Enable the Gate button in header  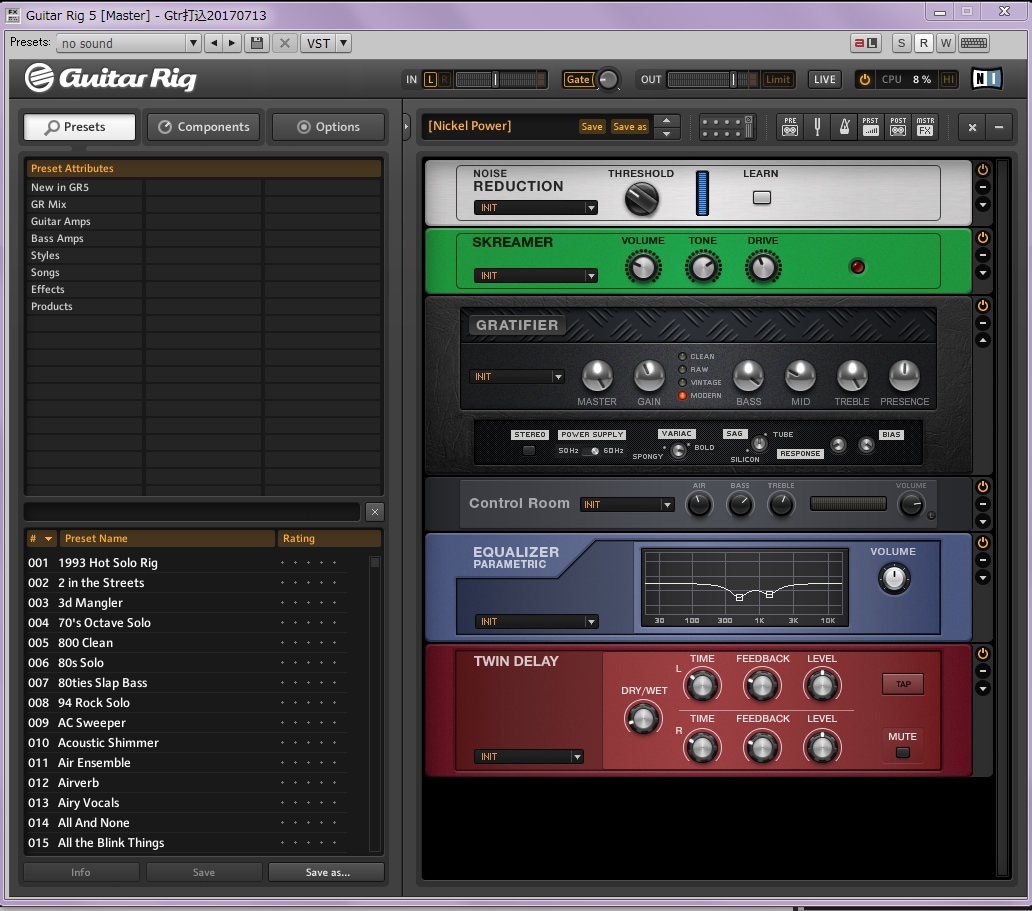pyautogui.click(x=578, y=80)
